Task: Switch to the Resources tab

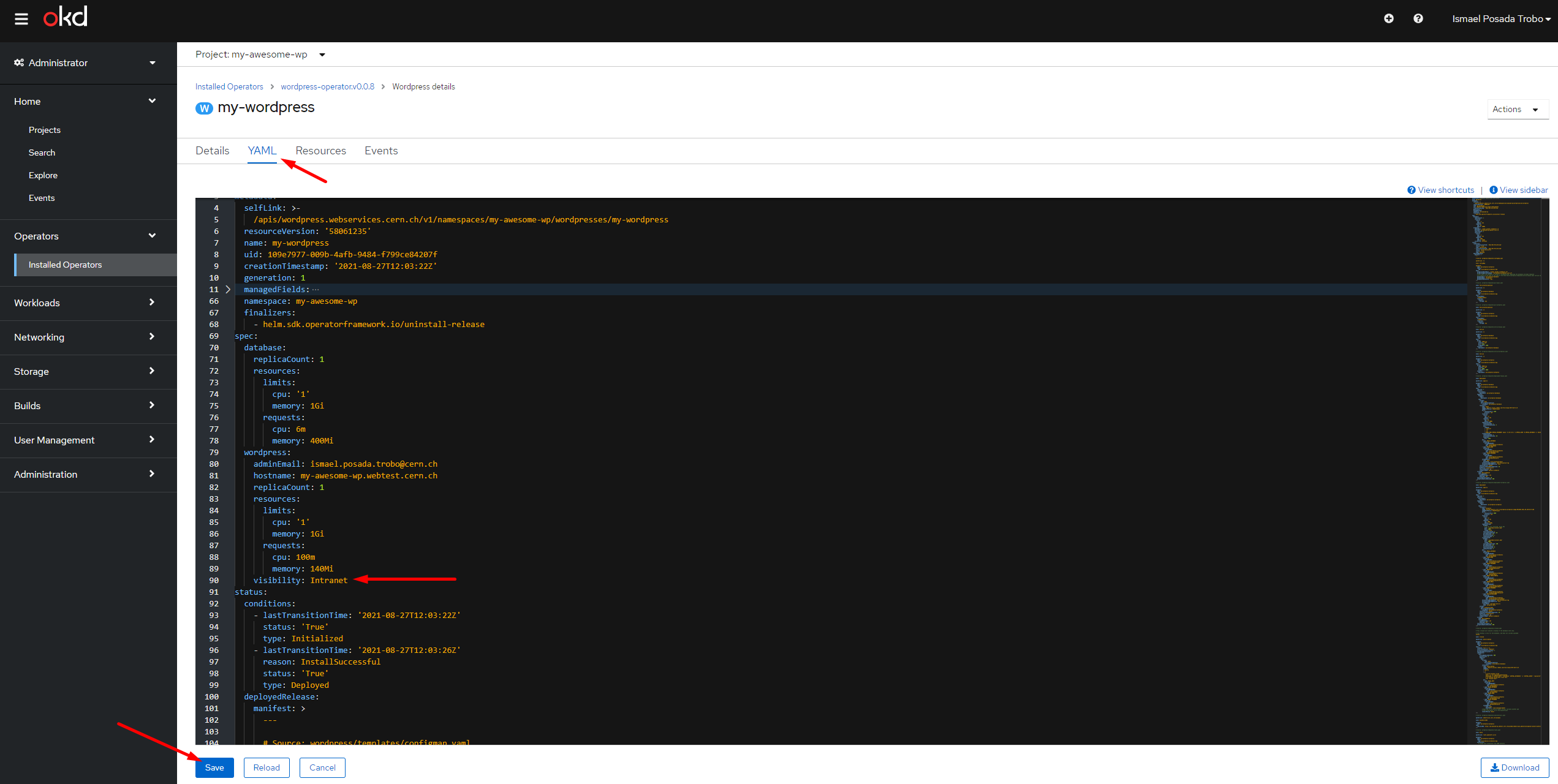Action: (321, 151)
